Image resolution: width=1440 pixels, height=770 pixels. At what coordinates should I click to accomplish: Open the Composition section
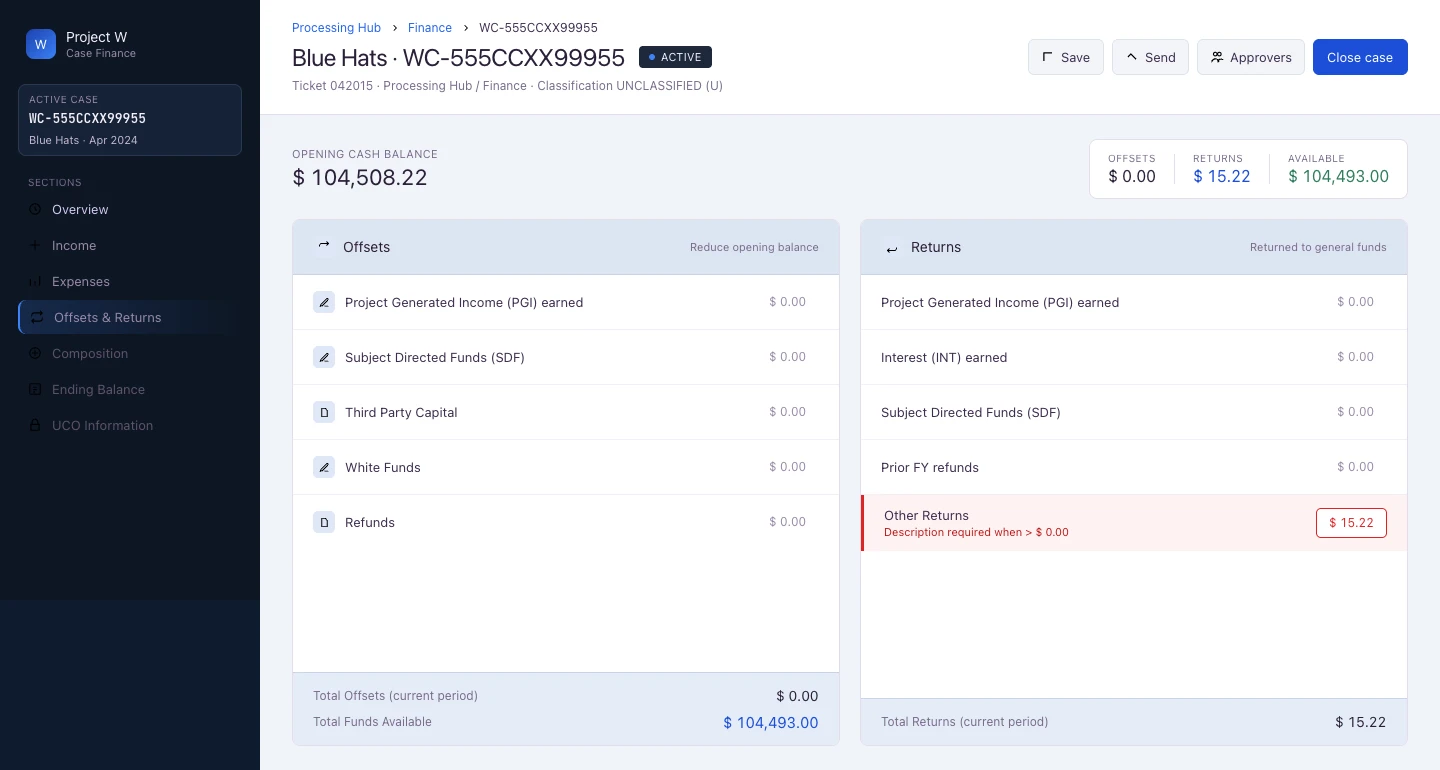click(130, 354)
